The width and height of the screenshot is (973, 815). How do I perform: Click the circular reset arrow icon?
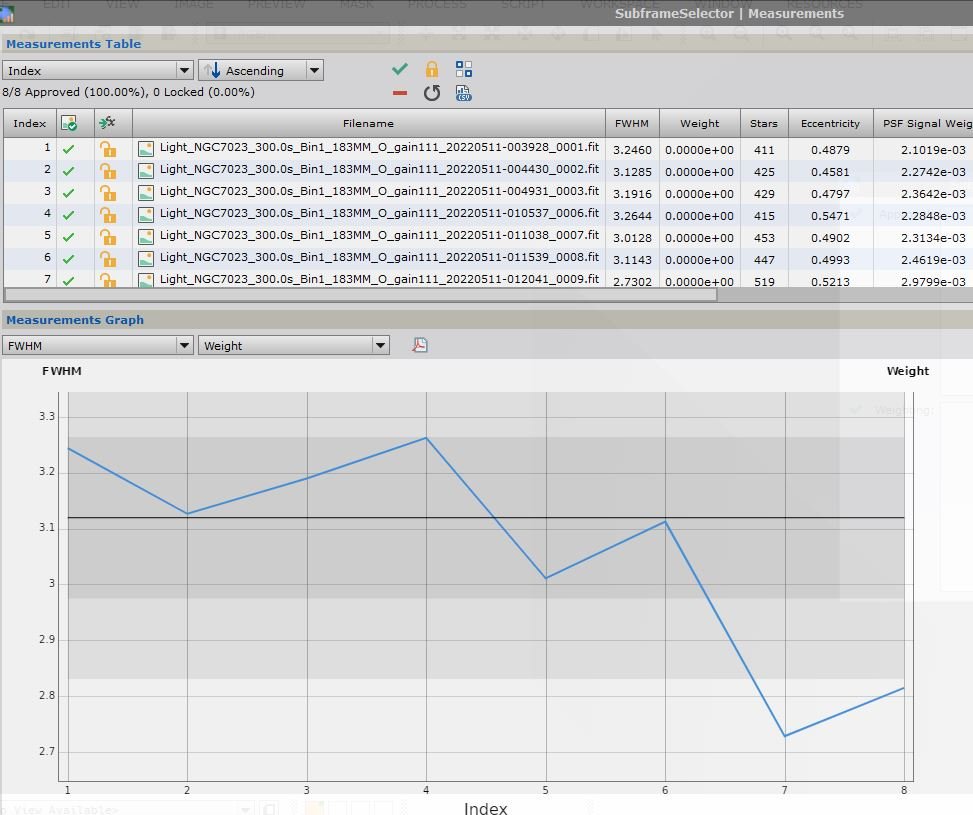[432, 93]
